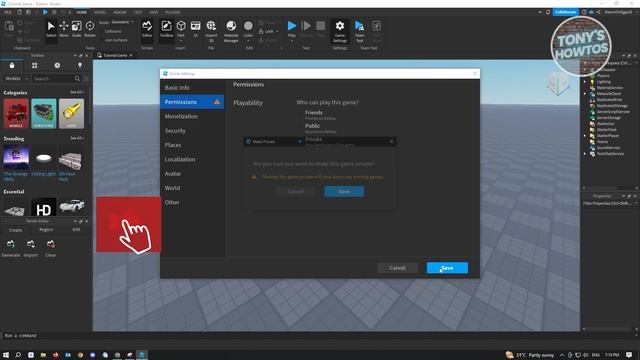This screenshot has height=360, width=640.
Task: Open the Toolbox Inventory grid tab
Action: [35, 65]
